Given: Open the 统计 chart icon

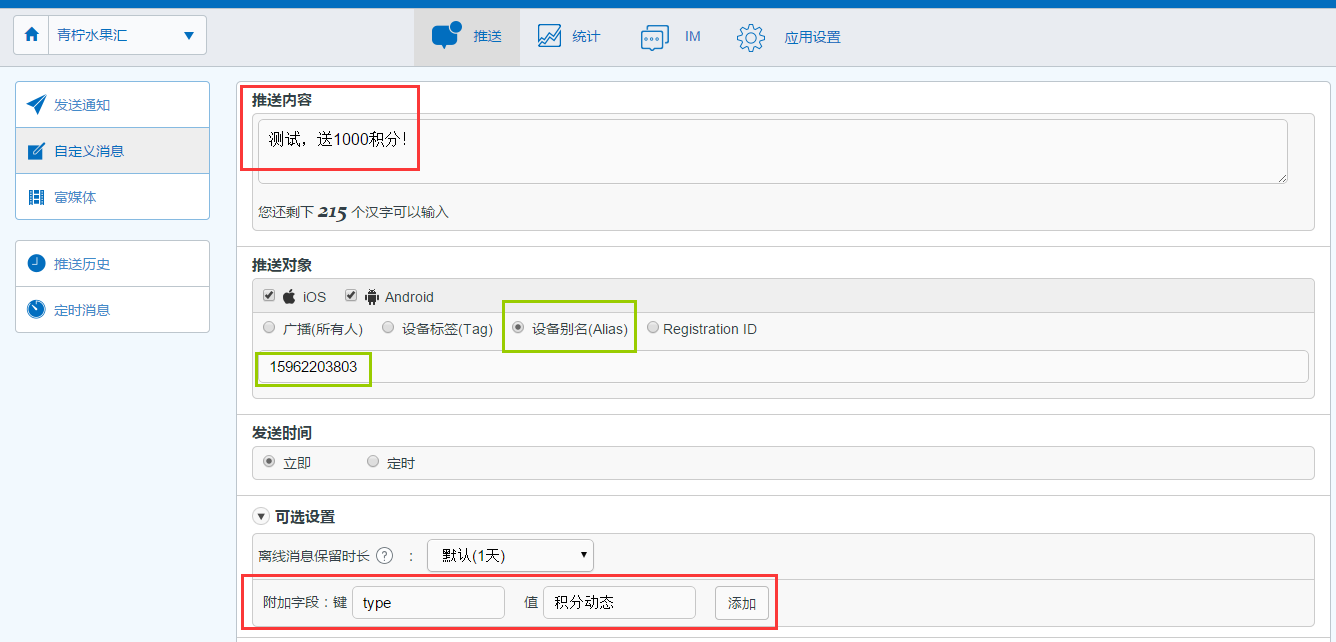Looking at the screenshot, I should (x=549, y=36).
